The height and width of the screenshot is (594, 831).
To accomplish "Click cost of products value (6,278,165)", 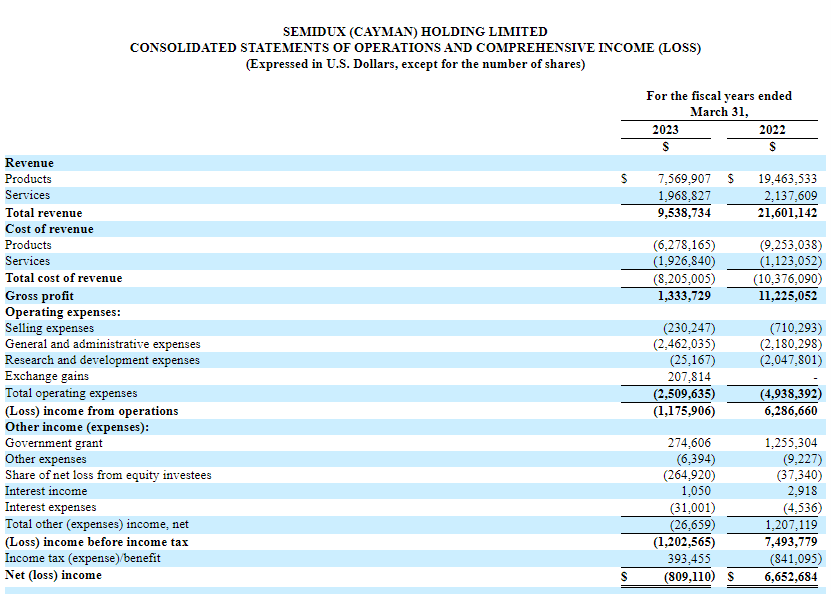I will pyautogui.click(x=684, y=245).
